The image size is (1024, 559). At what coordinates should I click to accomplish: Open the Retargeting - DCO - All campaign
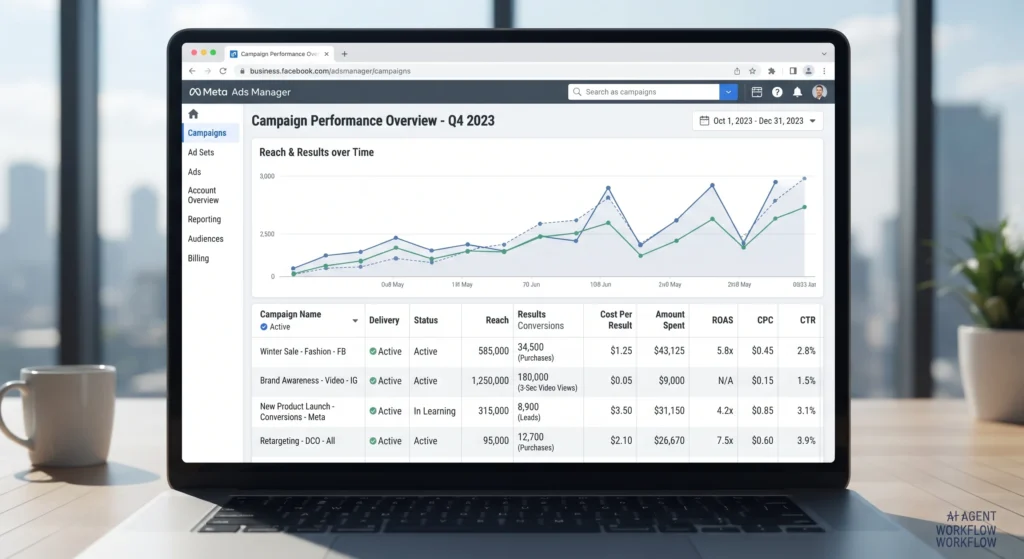pyautogui.click(x=298, y=441)
